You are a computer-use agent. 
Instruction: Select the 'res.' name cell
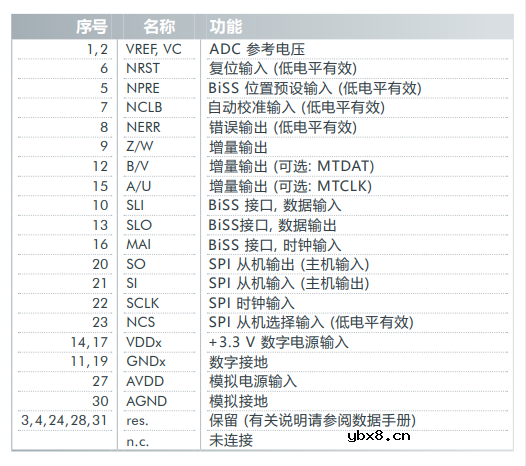pyautogui.click(x=137, y=420)
